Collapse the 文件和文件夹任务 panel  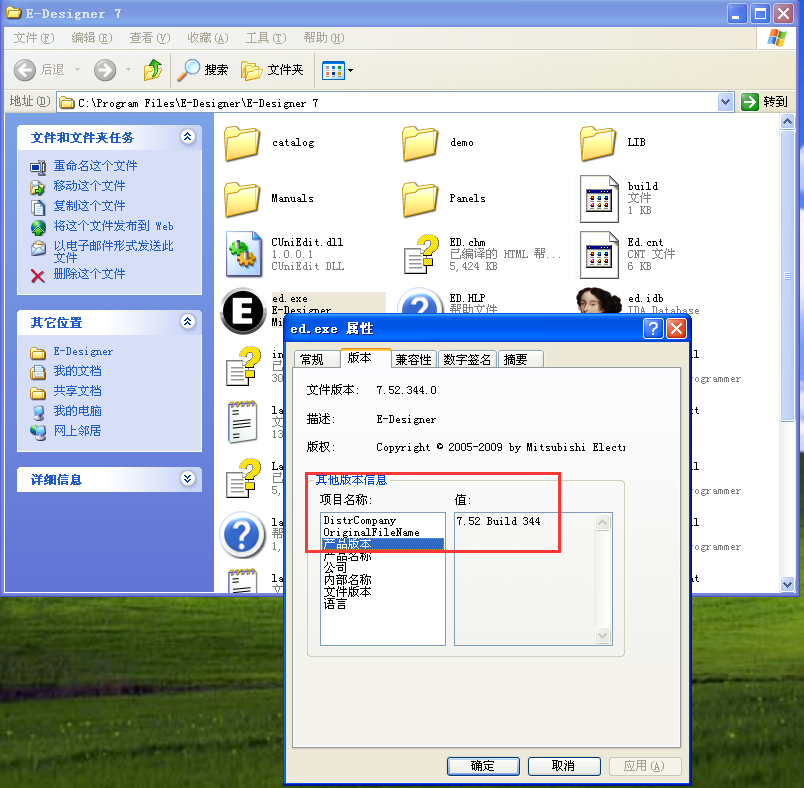pos(187,137)
